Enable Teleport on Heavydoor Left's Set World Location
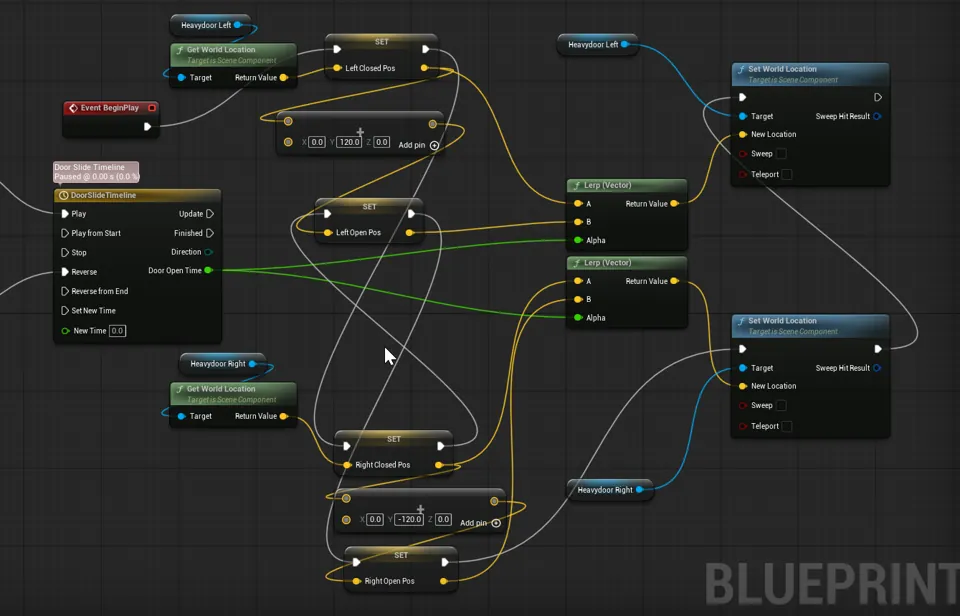This screenshot has width=960, height=616. 787,175
